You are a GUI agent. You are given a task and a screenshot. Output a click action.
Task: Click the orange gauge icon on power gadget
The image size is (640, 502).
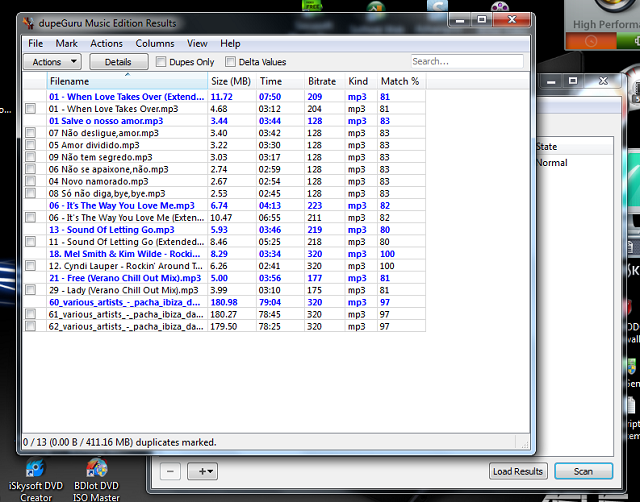click(x=591, y=41)
